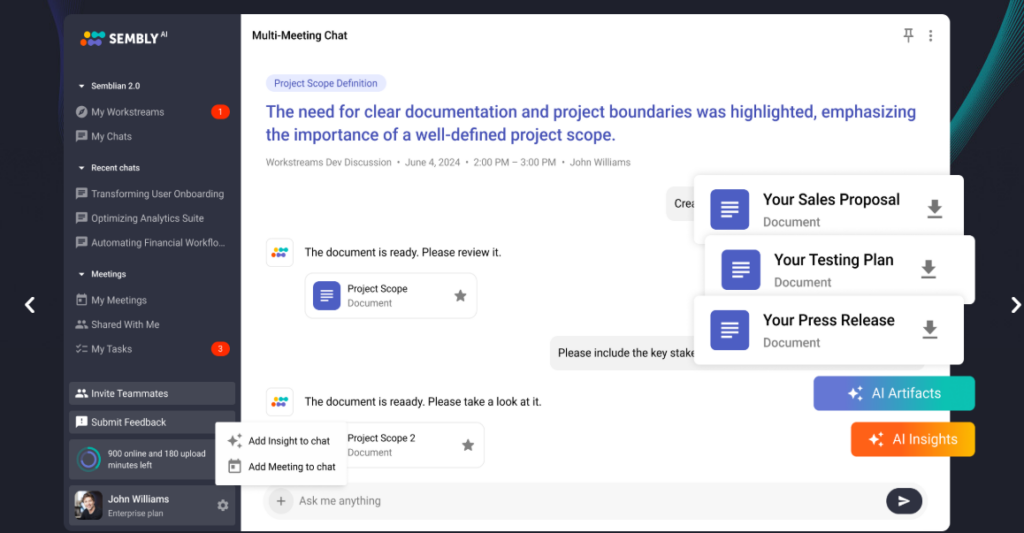Click the My Tasks badge showing 3
The height and width of the screenshot is (533, 1024).
point(220,349)
